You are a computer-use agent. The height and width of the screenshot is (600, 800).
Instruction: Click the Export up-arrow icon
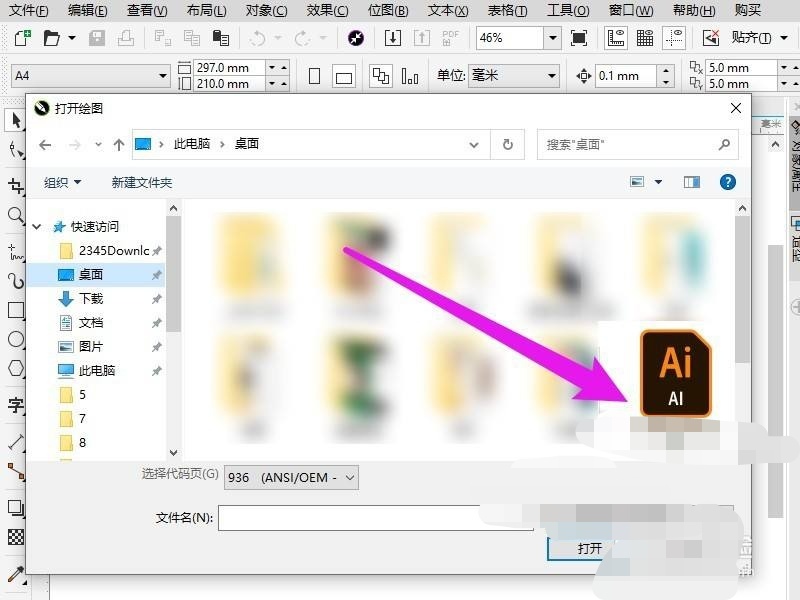pos(421,38)
